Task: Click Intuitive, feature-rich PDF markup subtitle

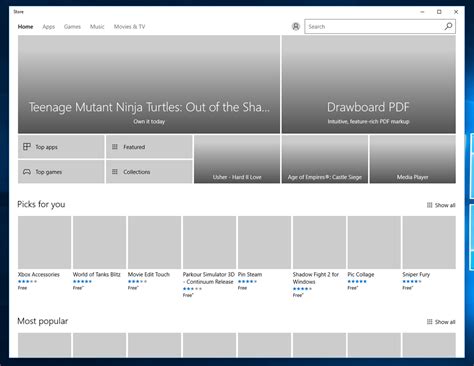Action: (368, 122)
